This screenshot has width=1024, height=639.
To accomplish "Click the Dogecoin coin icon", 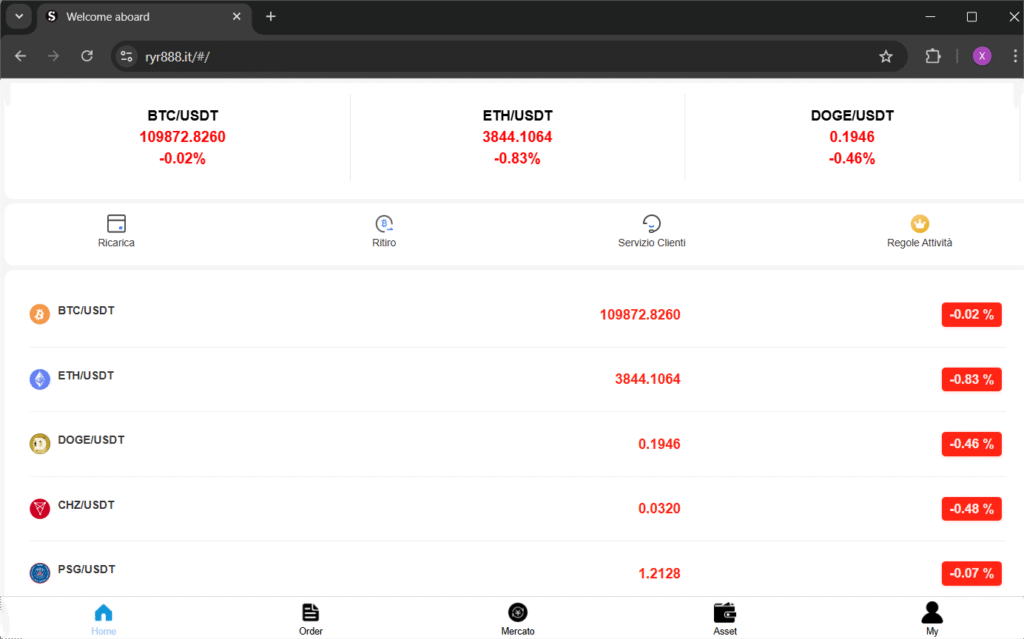I will point(39,444).
